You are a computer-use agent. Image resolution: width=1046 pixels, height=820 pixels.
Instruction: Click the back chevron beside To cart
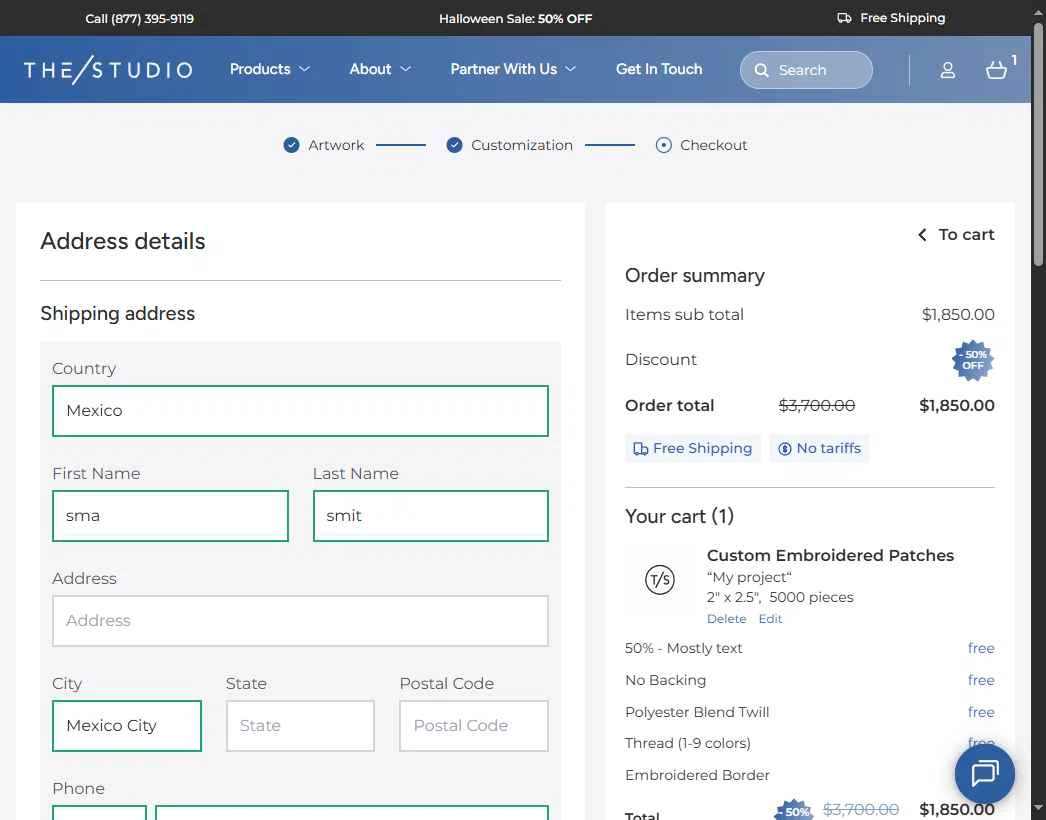pyautogui.click(x=922, y=235)
